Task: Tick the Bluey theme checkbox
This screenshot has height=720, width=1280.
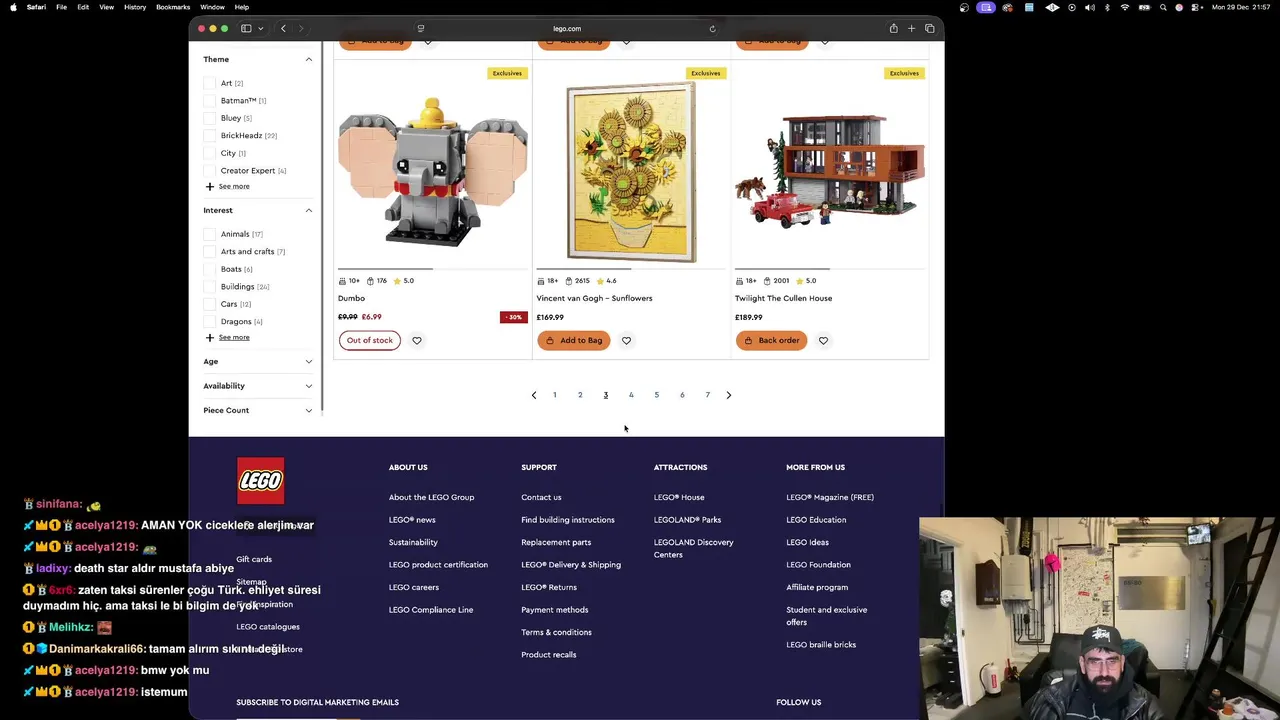Action: (210, 118)
